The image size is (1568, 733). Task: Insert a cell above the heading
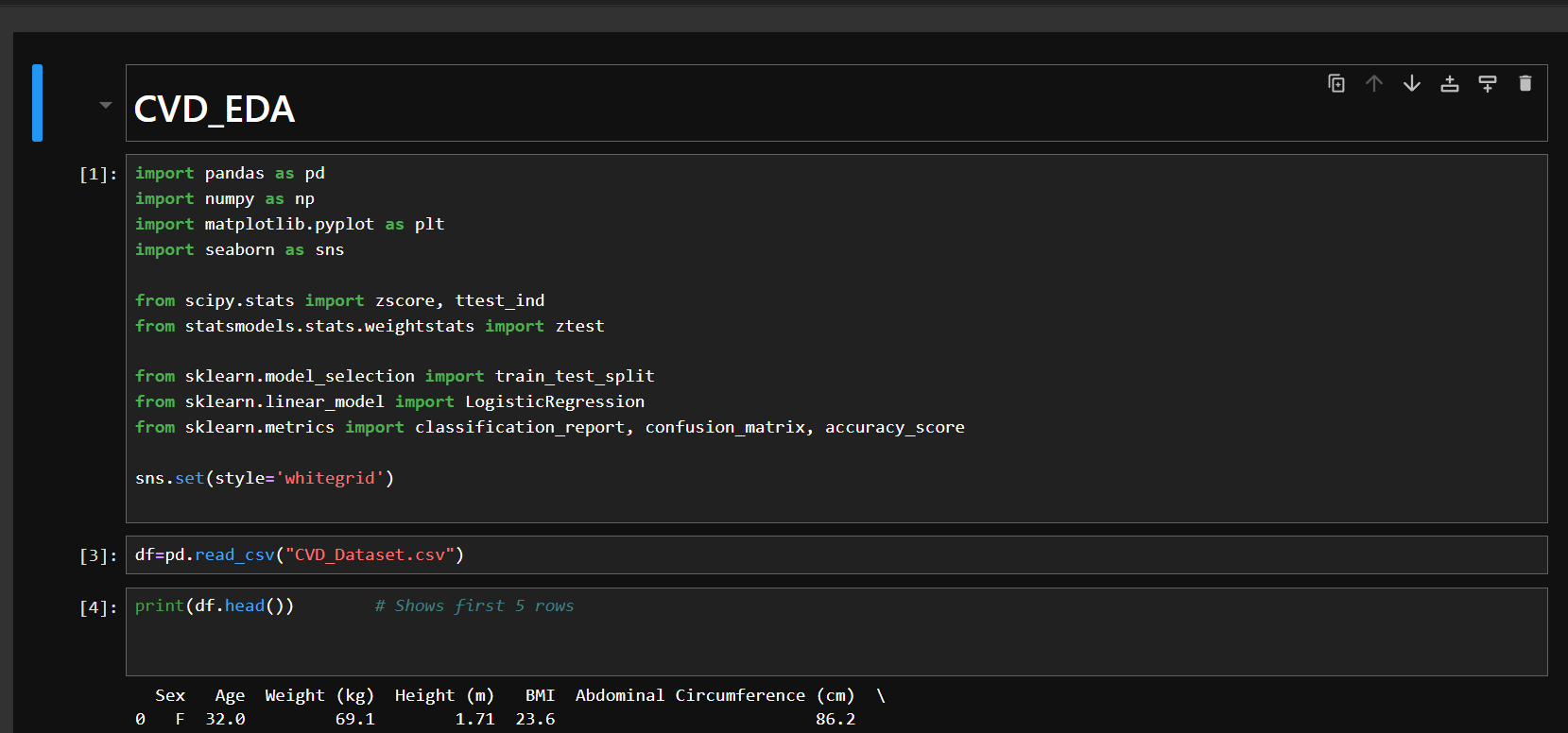pyautogui.click(x=1449, y=84)
